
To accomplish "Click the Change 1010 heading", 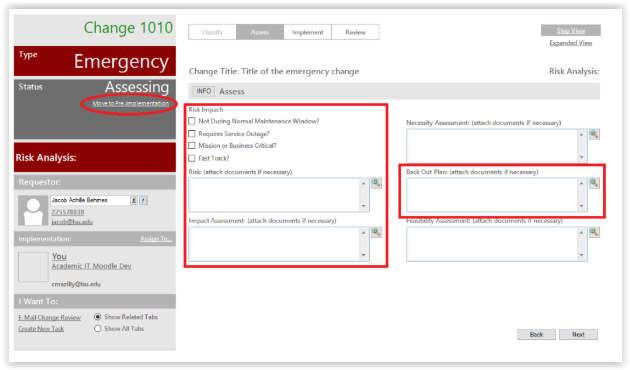I will click(x=128, y=28).
